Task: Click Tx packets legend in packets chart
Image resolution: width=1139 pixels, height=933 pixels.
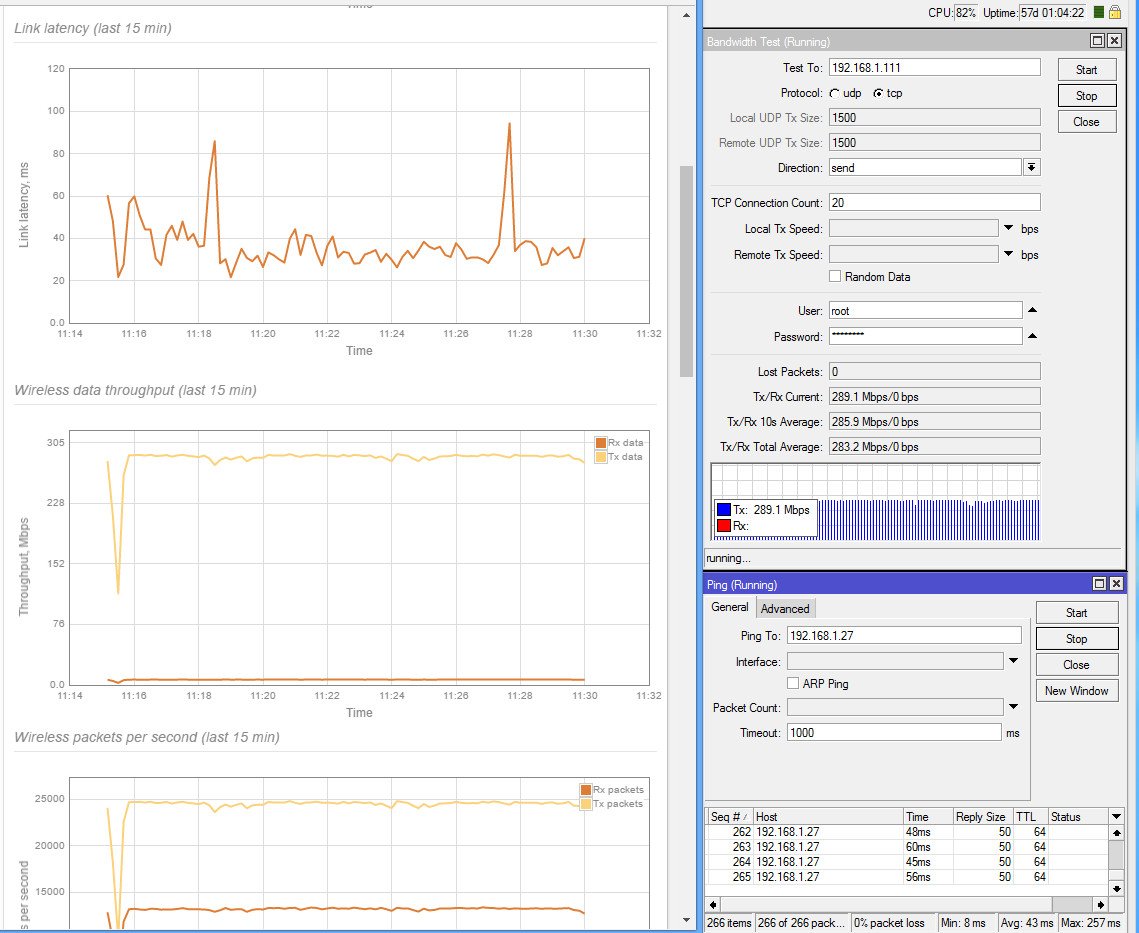Action: tap(612, 804)
